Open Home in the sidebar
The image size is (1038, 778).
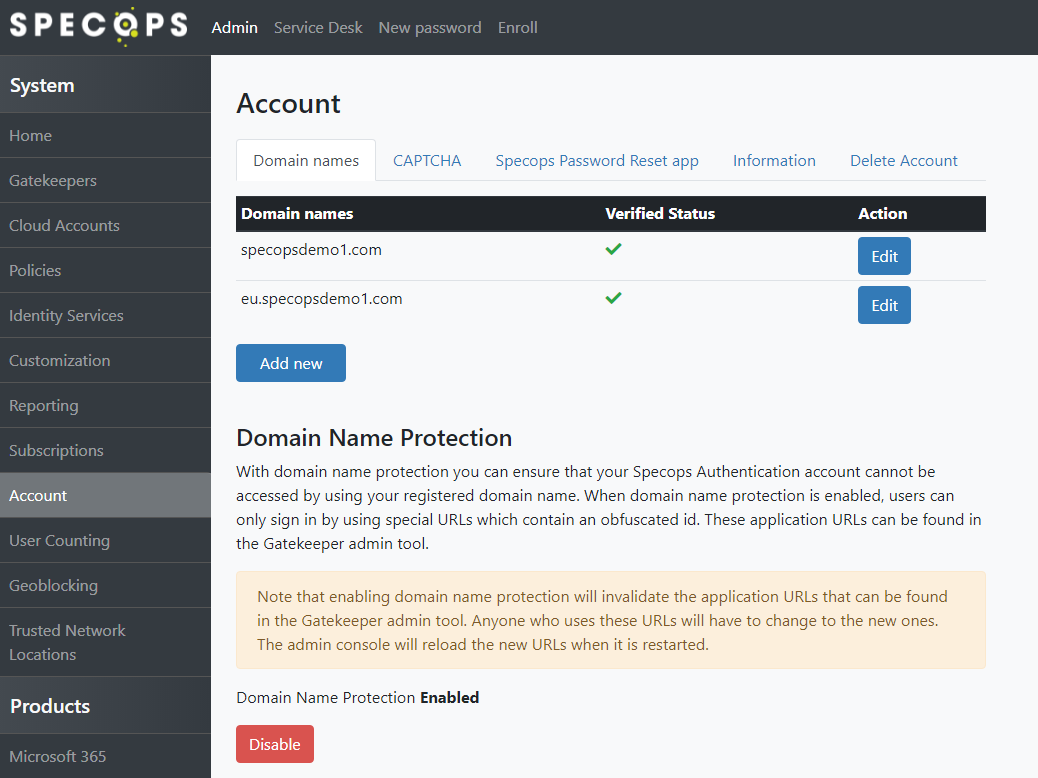(x=105, y=135)
